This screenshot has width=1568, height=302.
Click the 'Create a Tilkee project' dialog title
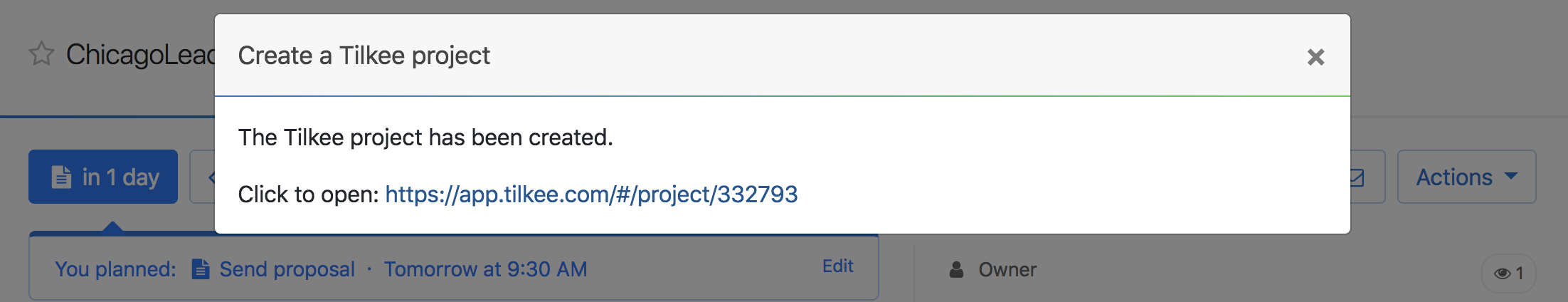[364, 56]
